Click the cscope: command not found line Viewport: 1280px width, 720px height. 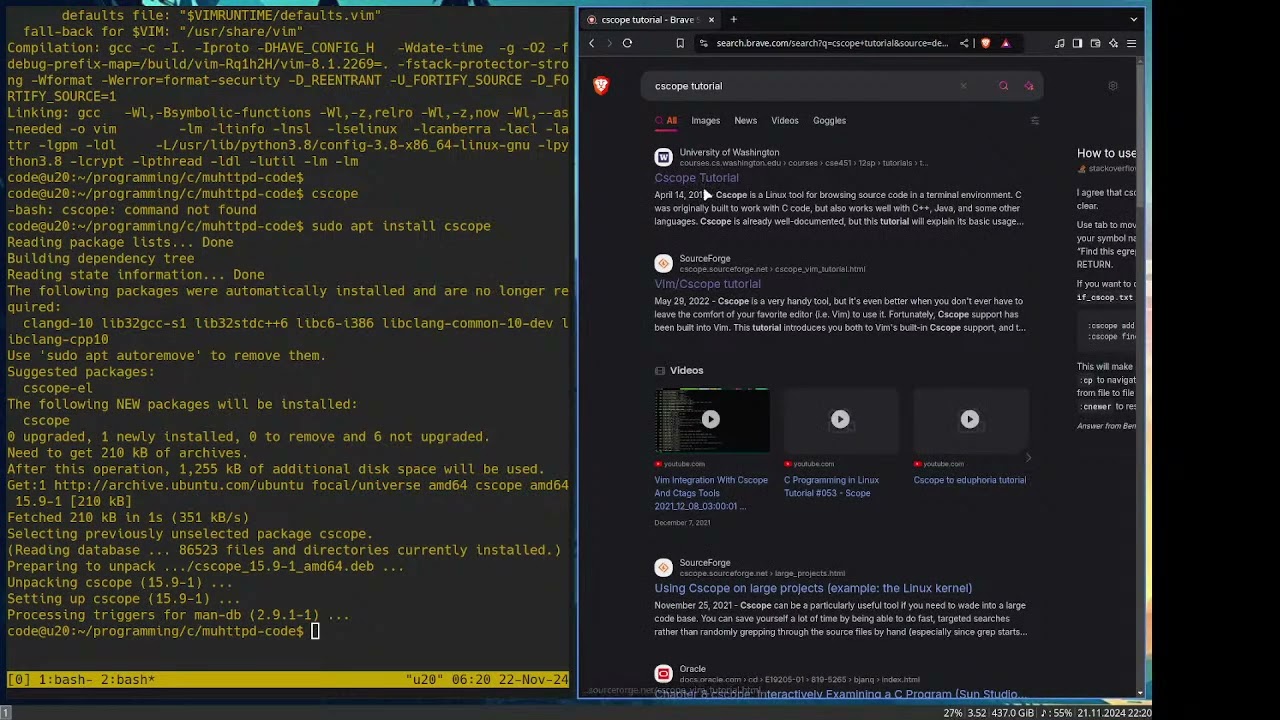(x=132, y=210)
